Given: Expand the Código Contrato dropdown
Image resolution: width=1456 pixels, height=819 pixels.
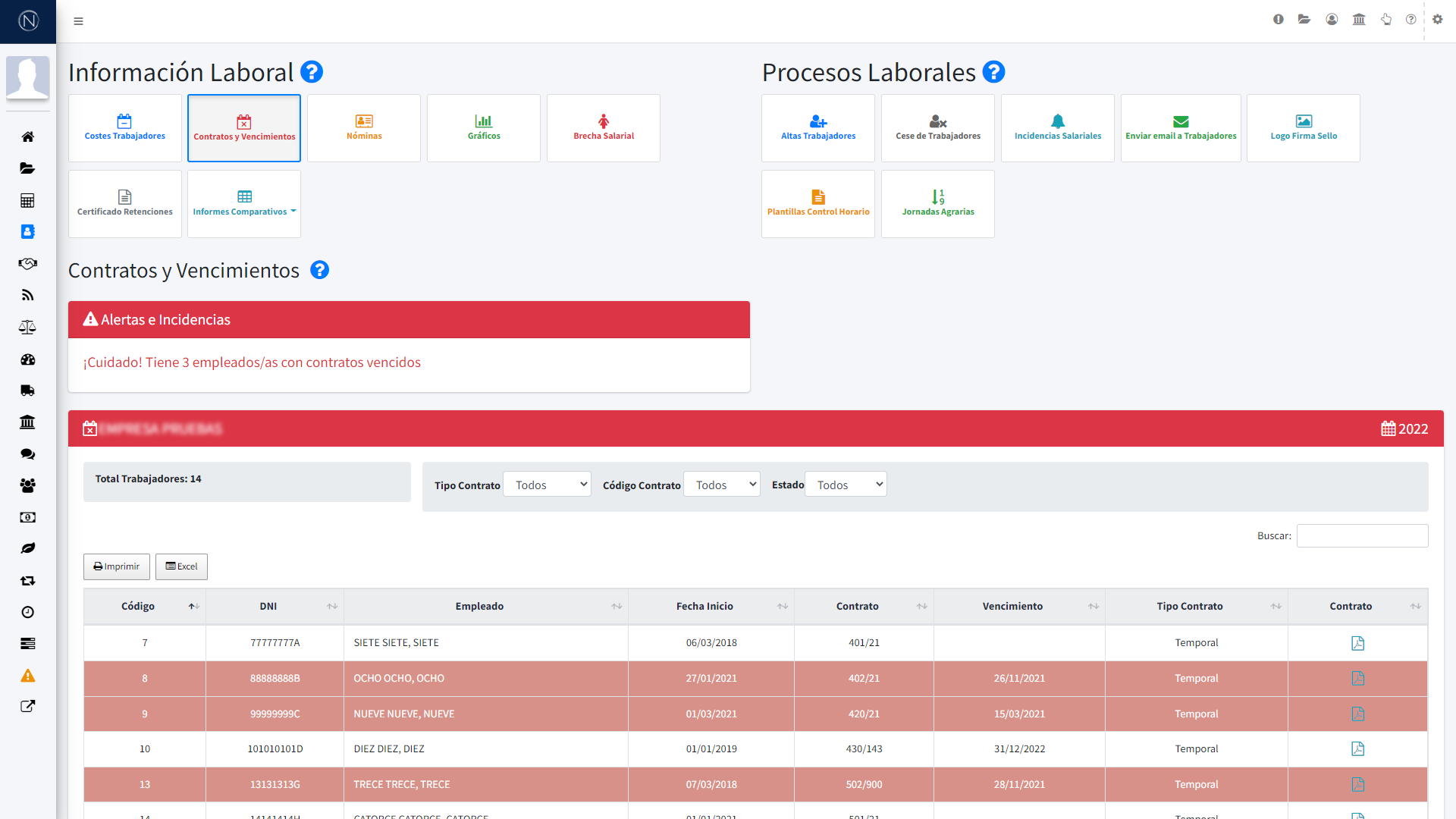Looking at the screenshot, I should (722, 485).
